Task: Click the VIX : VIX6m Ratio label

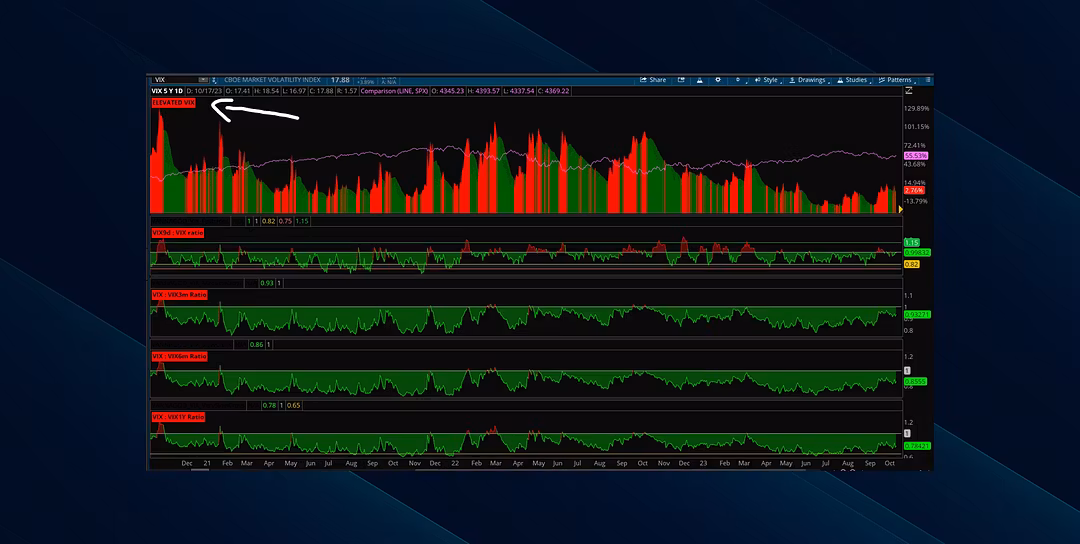Action: click(179, 356)
